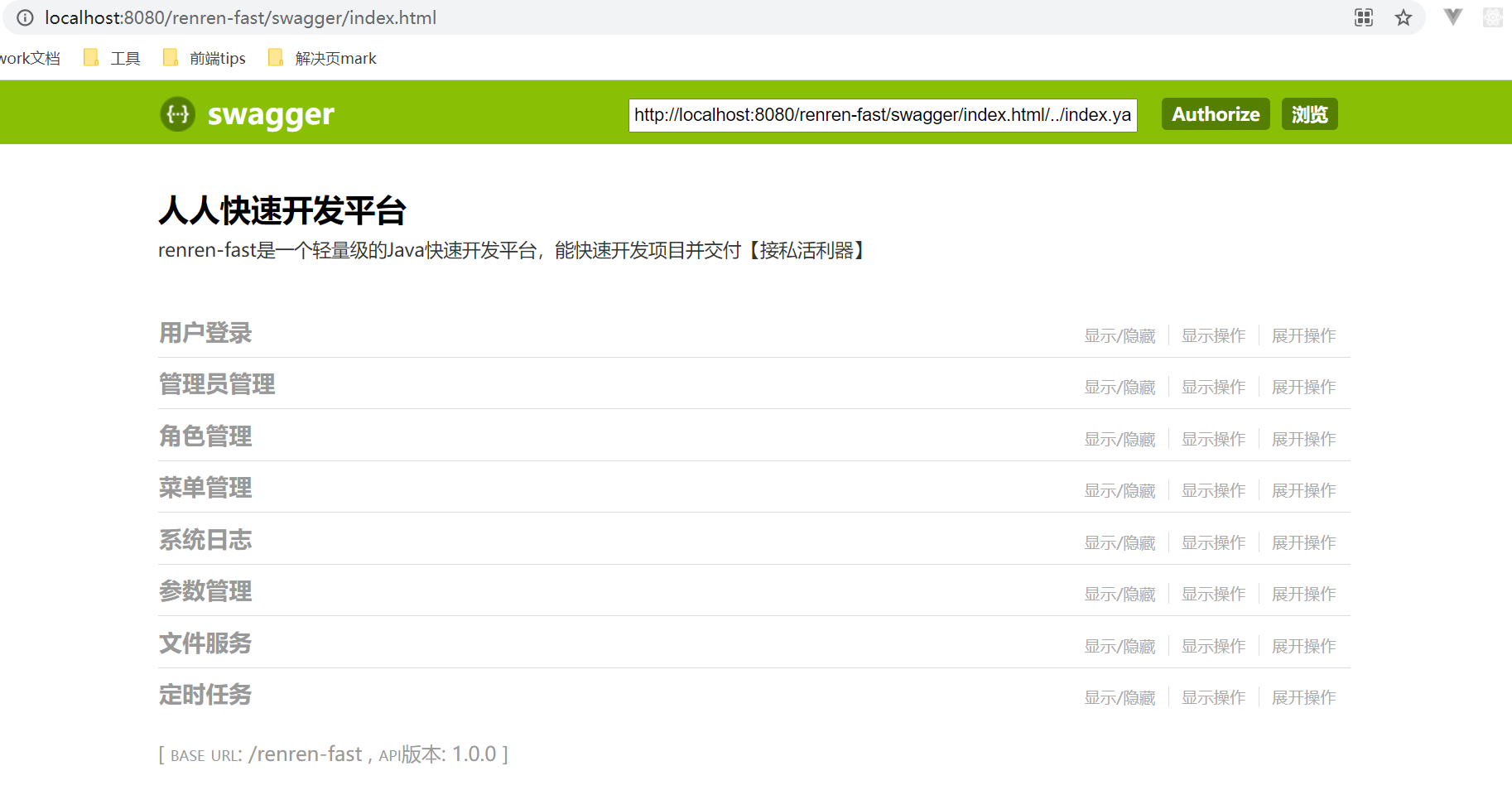Toggle 显示/隐藏 for 管理员管理
The image size is (1512, 790).
point(1120,387)
